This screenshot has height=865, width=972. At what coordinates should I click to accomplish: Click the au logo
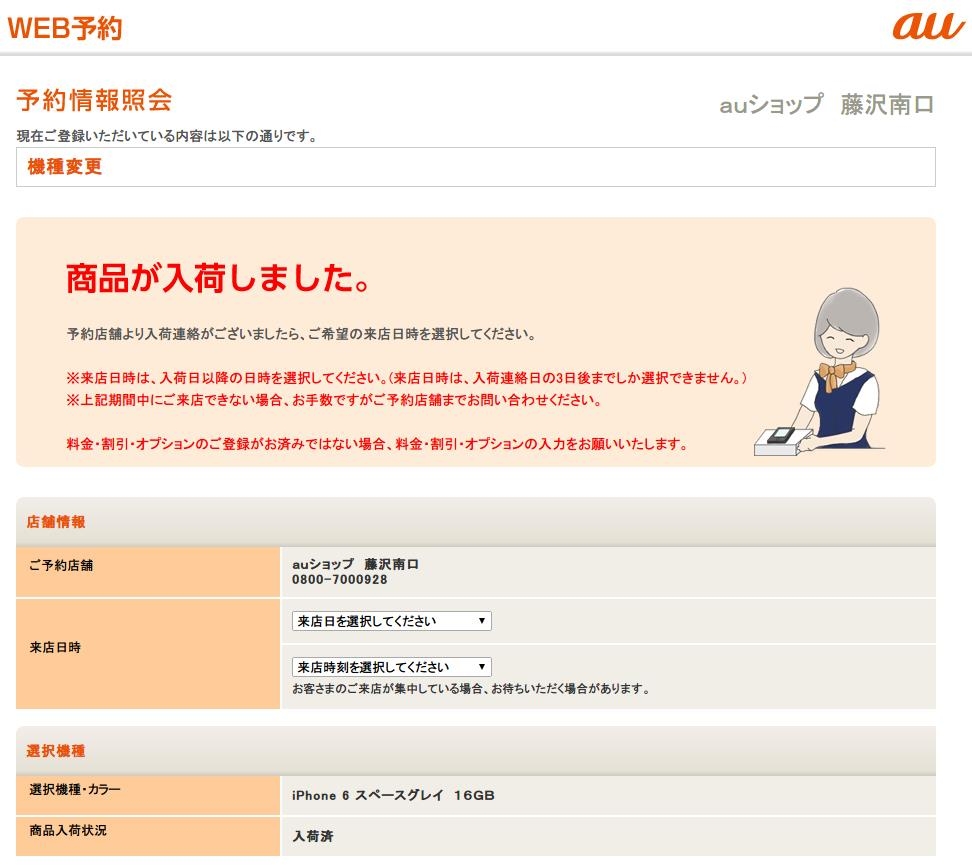click(x=928, y=27)
